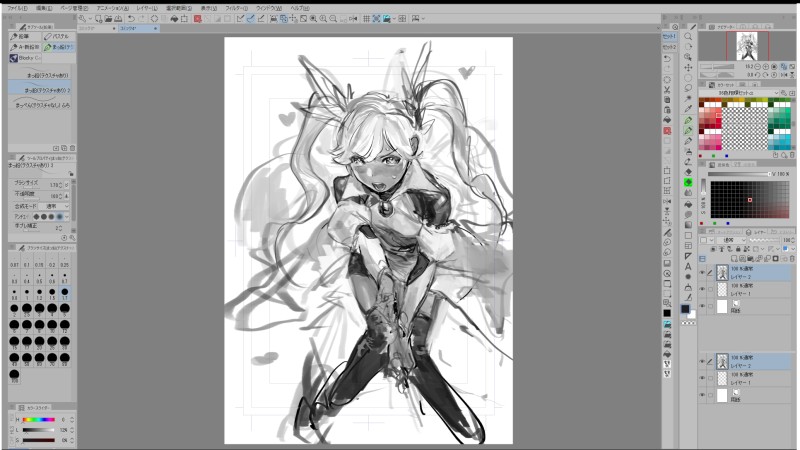Click the Cut scissors icon in Quick Access
The image size is (800, 450).
667,90
